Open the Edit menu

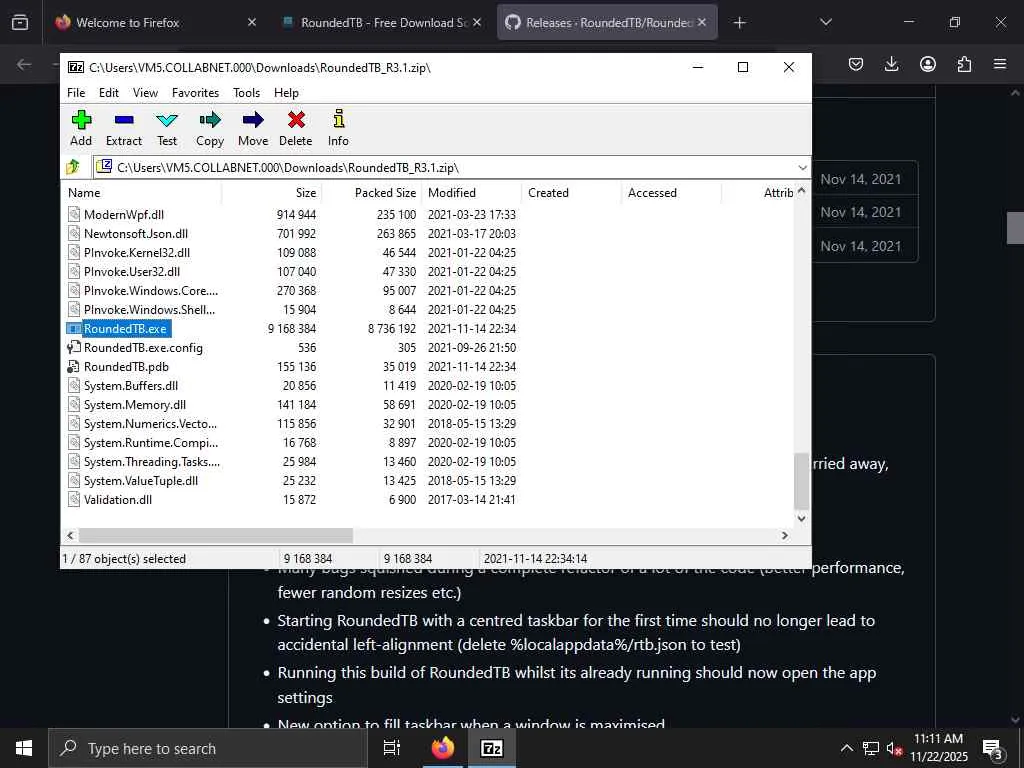(108, 93)
